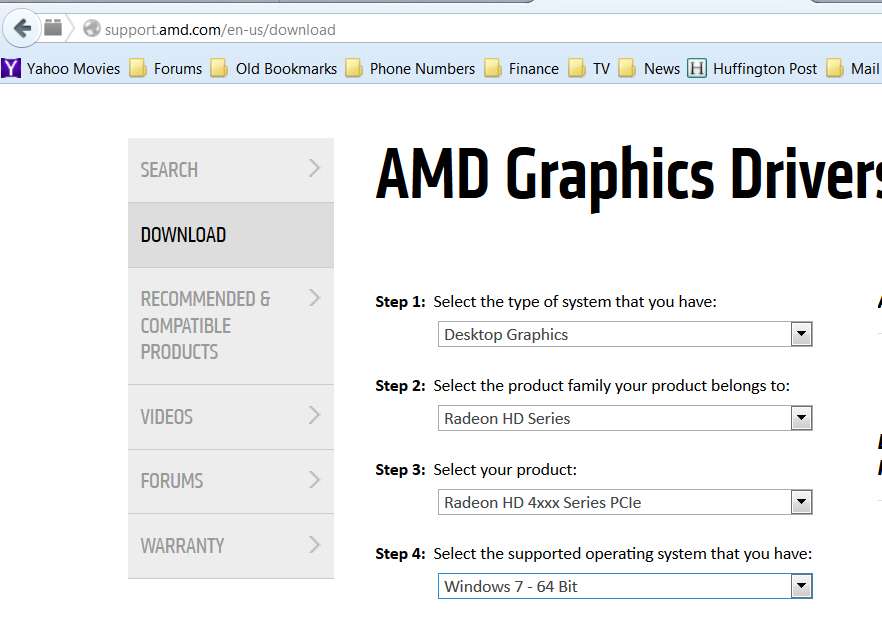
Task: Open the TV bookmark folder
Action: [x=589, y=69]
